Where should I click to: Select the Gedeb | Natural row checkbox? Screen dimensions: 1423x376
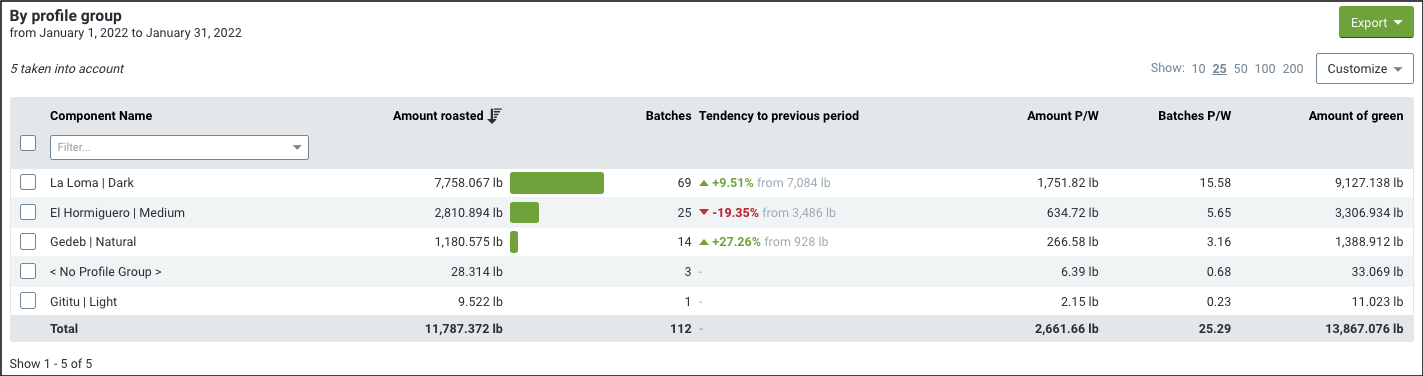point(29,242)
